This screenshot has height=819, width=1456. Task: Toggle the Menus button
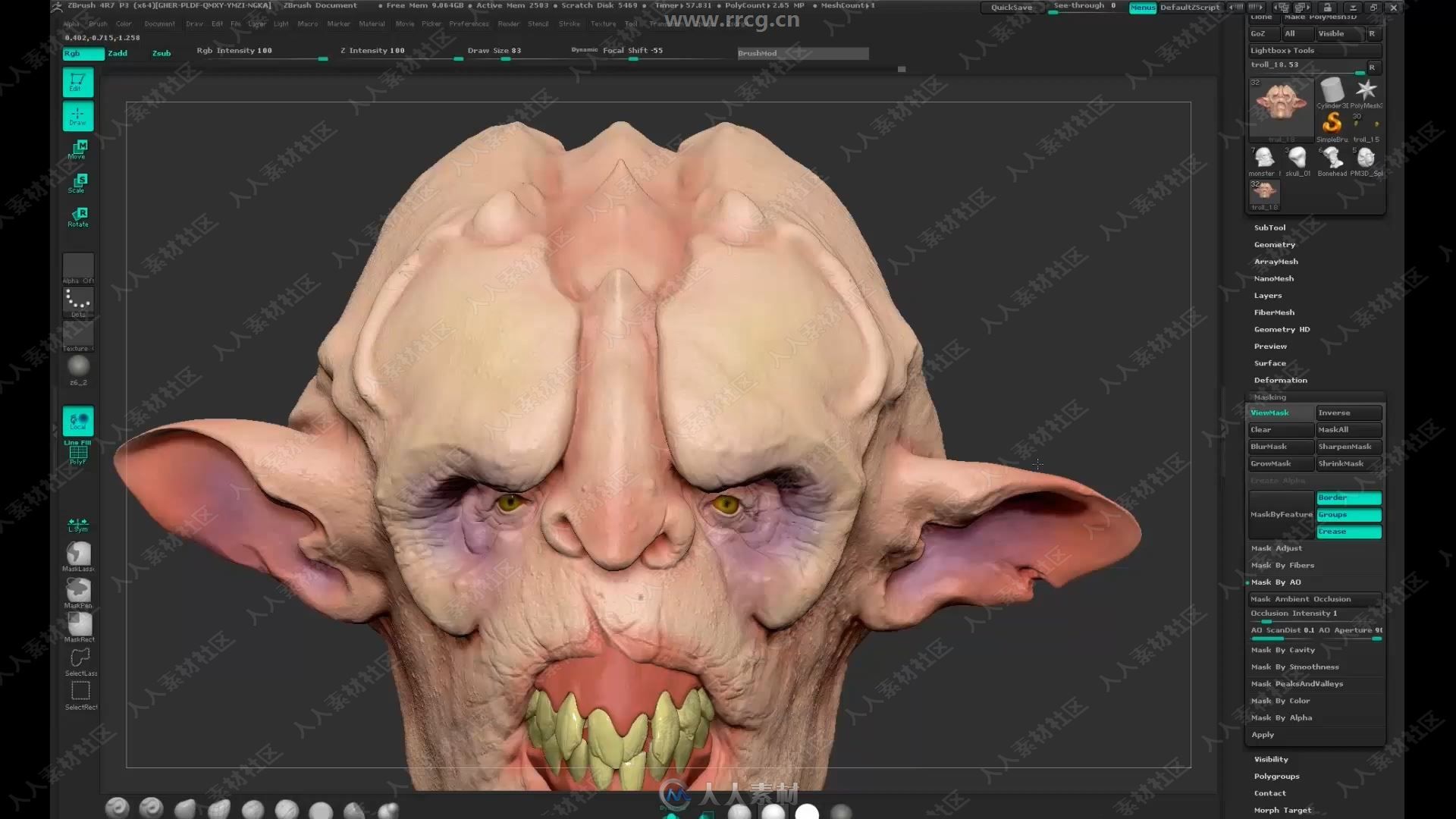point(1143,7)
